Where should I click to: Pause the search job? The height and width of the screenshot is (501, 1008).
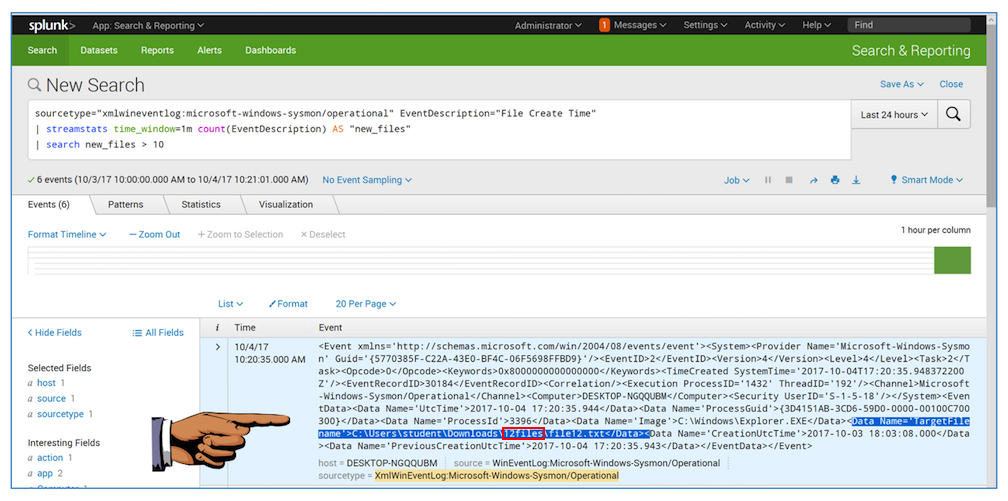pos(768,180)
